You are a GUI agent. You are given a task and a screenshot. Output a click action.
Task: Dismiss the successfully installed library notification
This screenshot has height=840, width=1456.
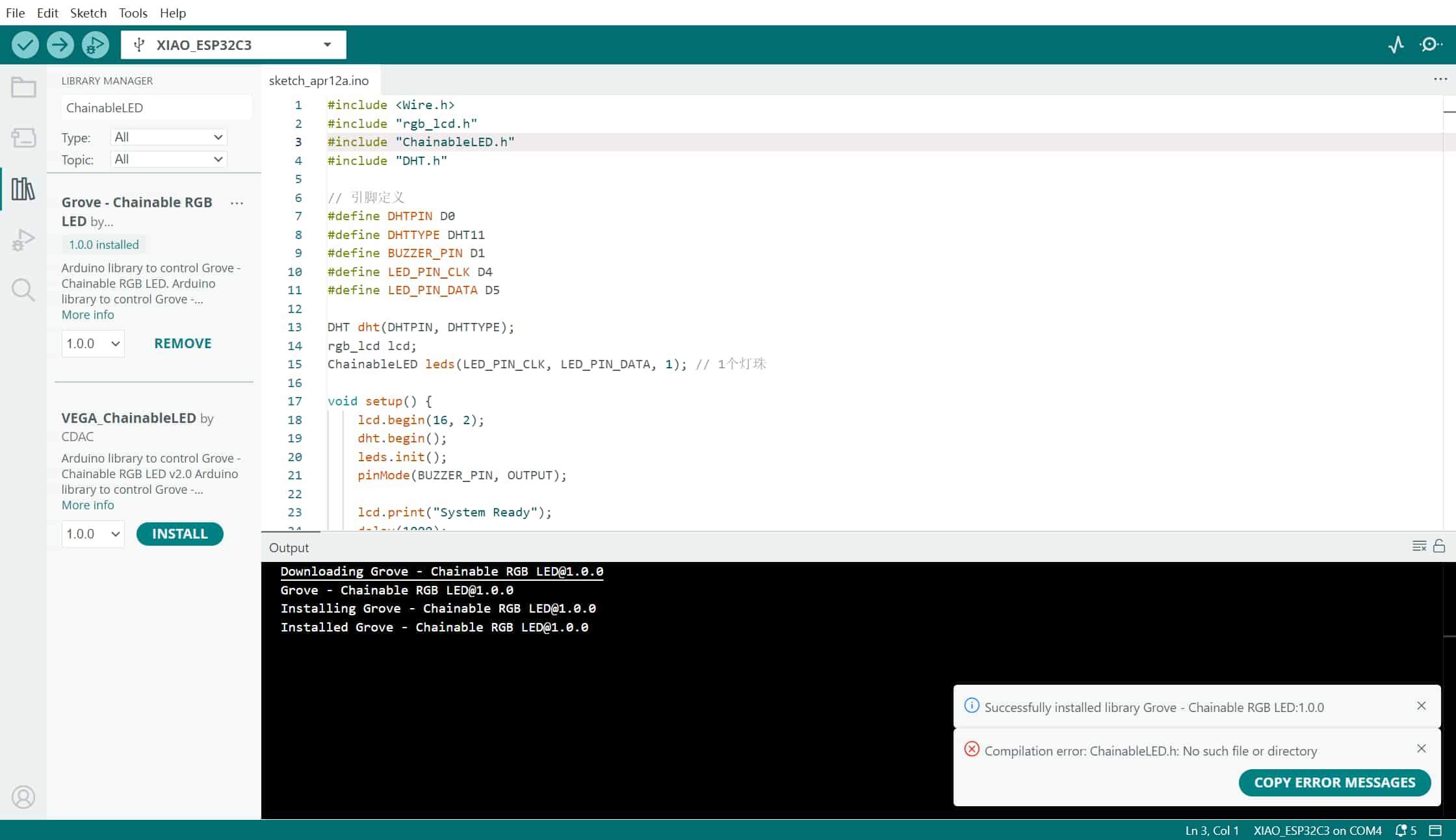tap(1422, 706)
